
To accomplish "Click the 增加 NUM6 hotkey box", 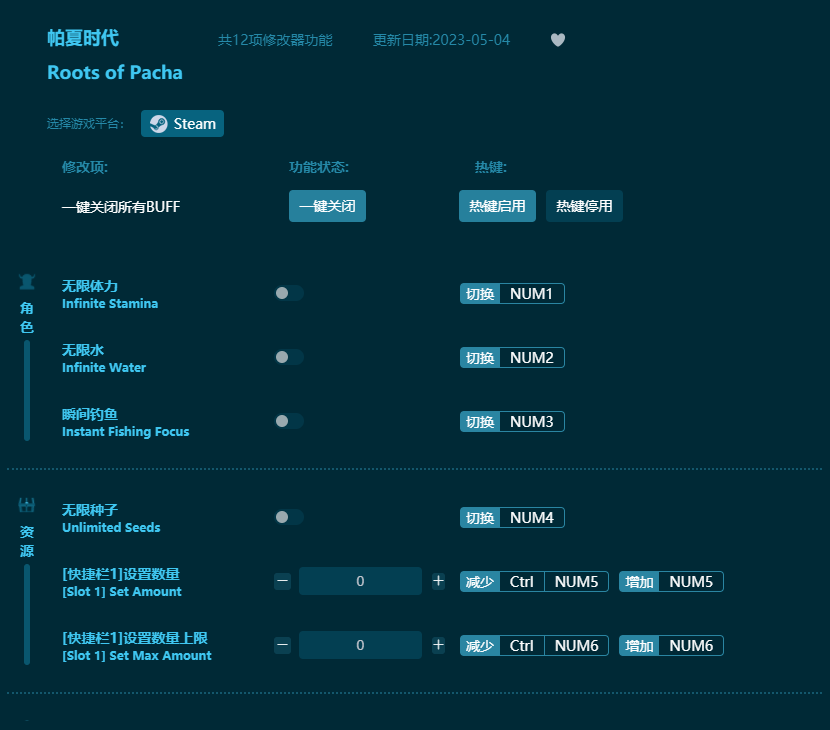I will [x=671, y=646].
